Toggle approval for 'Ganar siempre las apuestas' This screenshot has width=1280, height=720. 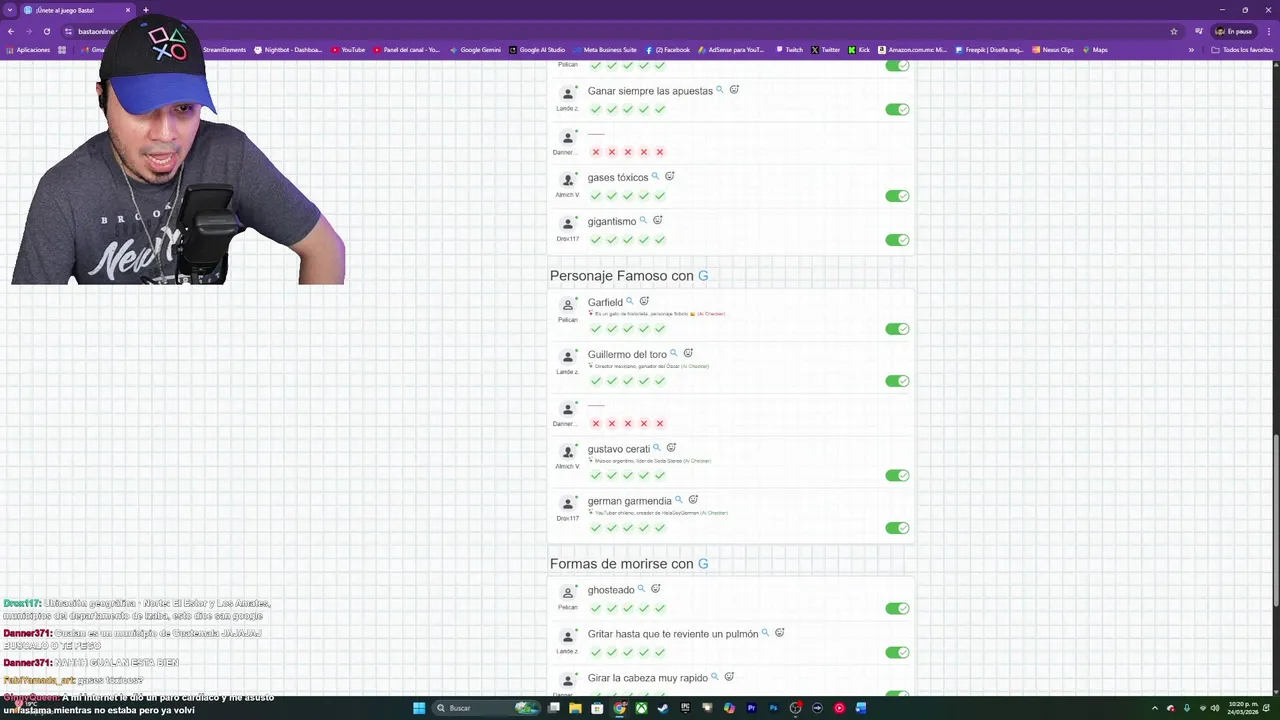(897, 109)
